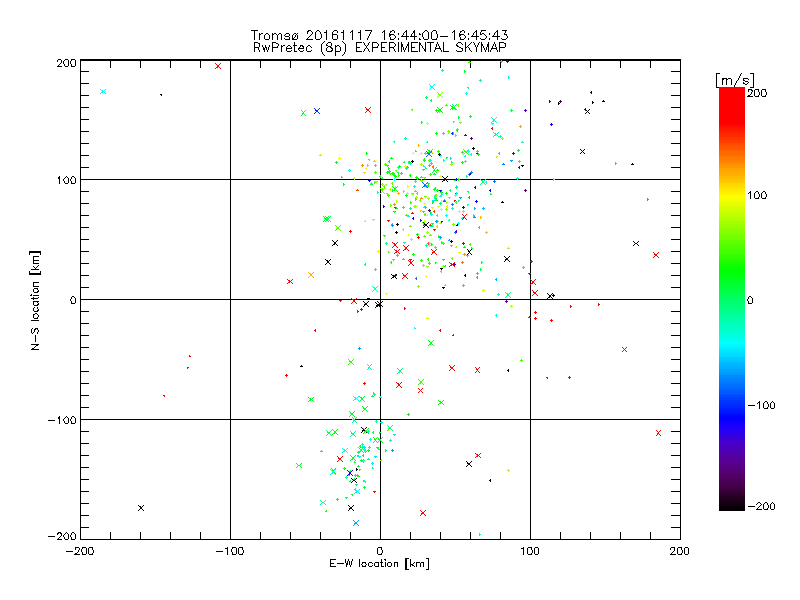Click the blue X marker in upper area left of zero line
The image size is (800, 600).
(317, 111)
